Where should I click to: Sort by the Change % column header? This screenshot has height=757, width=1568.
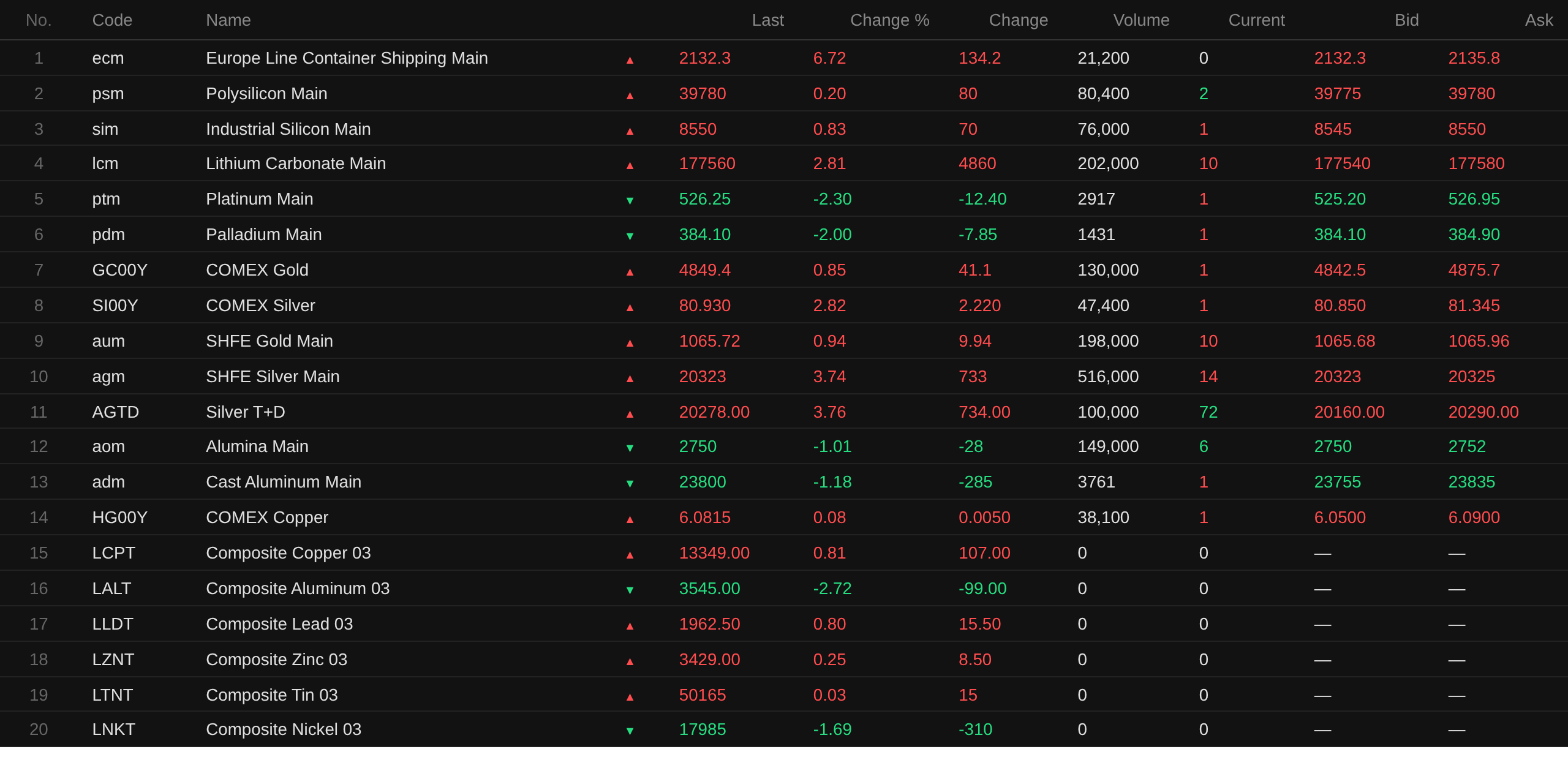coord(889,20)
